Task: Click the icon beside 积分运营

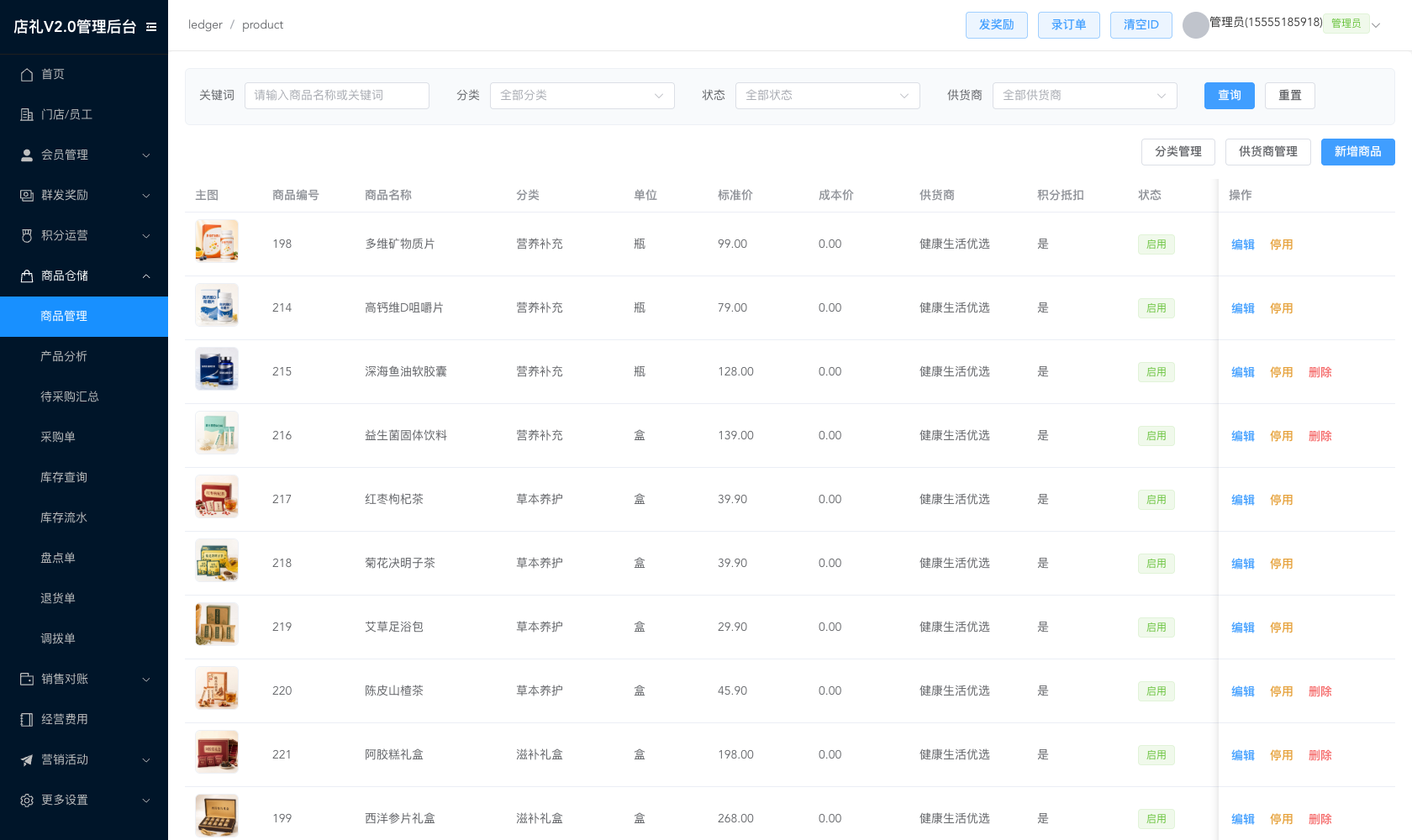Action: tap(27, 235)
